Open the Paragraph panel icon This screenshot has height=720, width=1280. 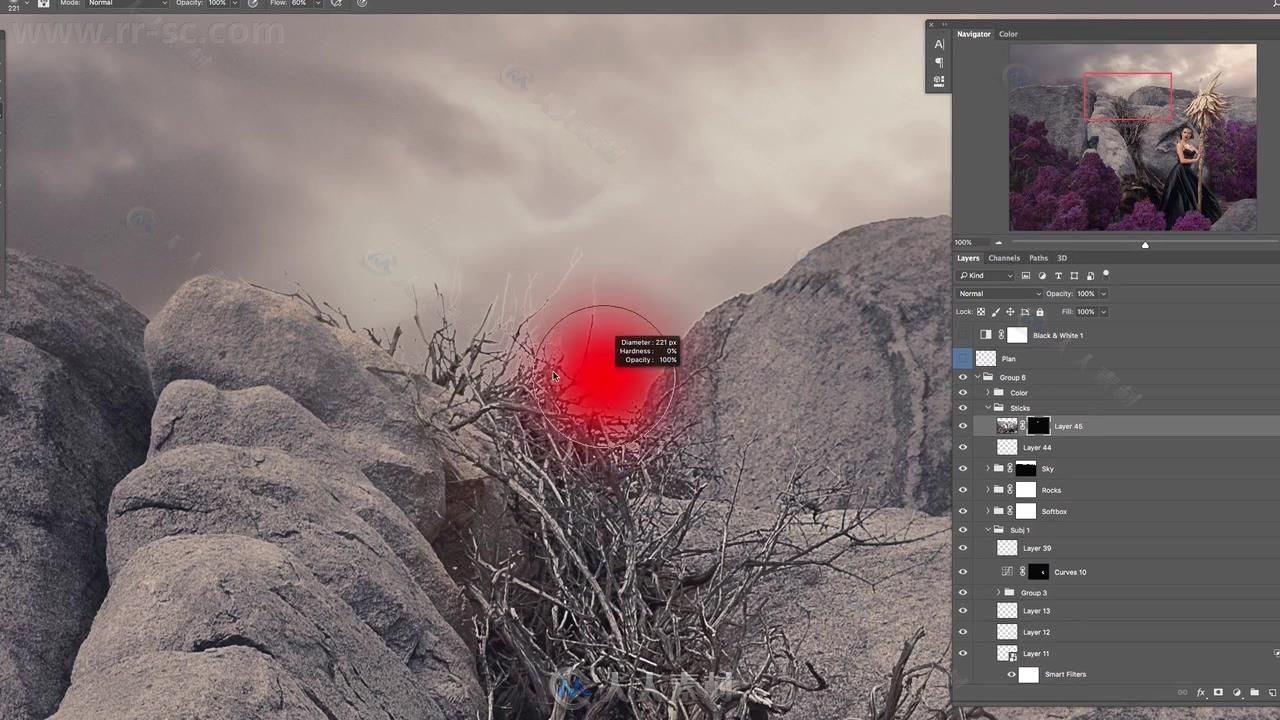click(939, 62)
